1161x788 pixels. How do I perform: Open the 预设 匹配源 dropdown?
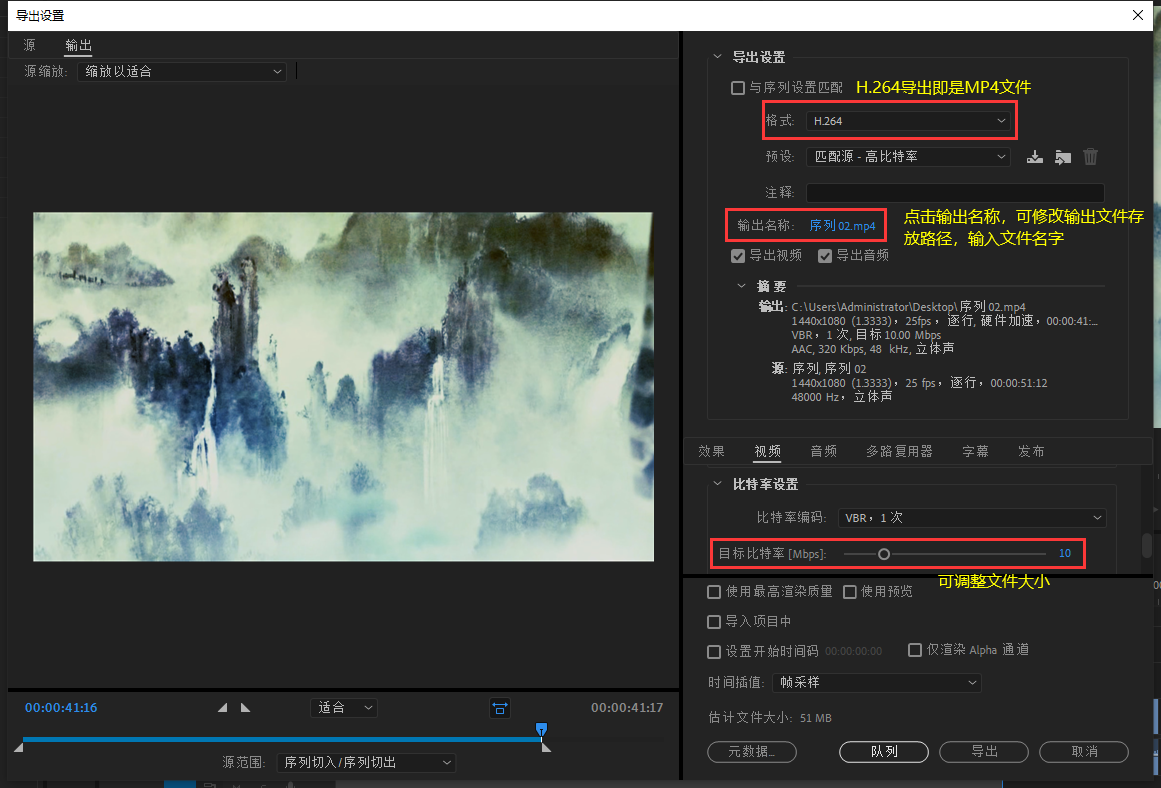(908, 157)
